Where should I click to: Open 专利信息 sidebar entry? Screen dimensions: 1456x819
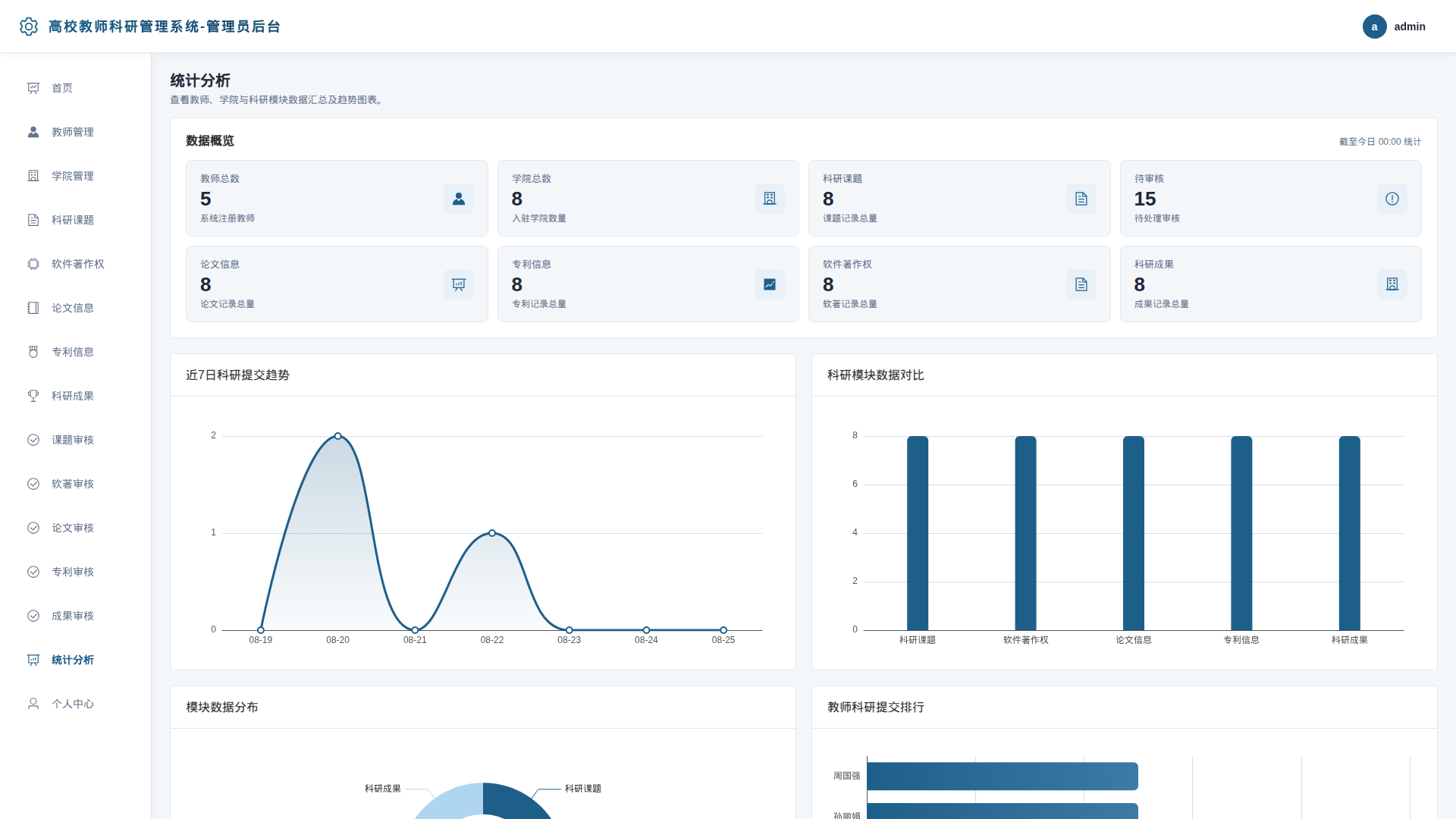click(x=76, y=352)
